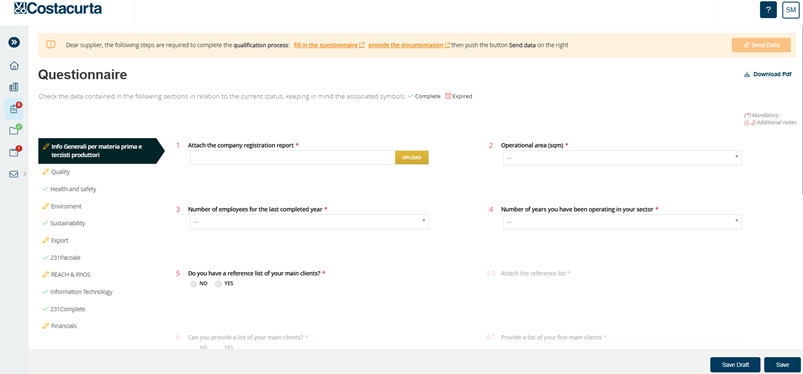
Task: Switch to the Export section
Action: coord(60,240)
